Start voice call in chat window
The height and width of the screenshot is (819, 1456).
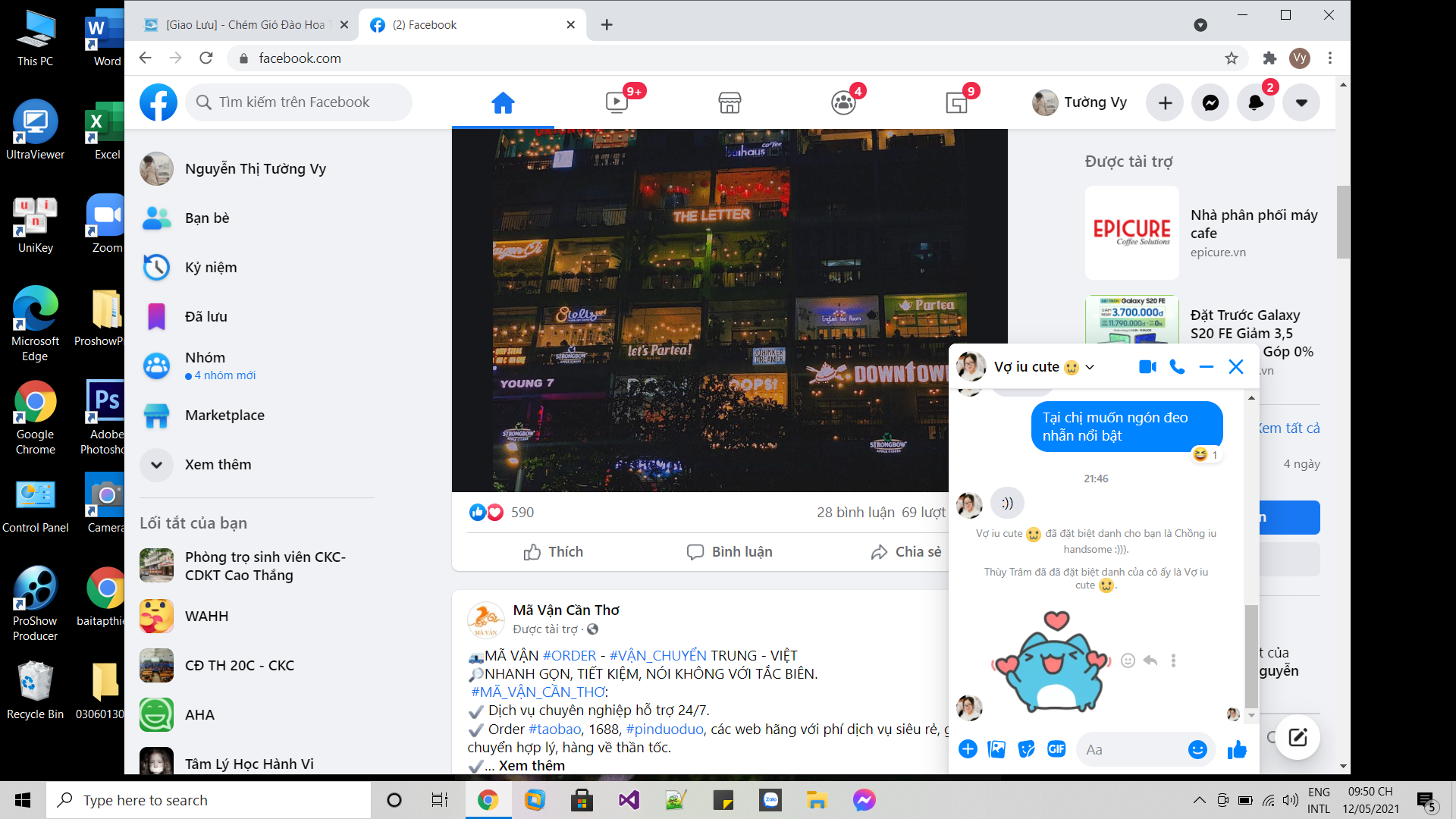point(1177,367)
